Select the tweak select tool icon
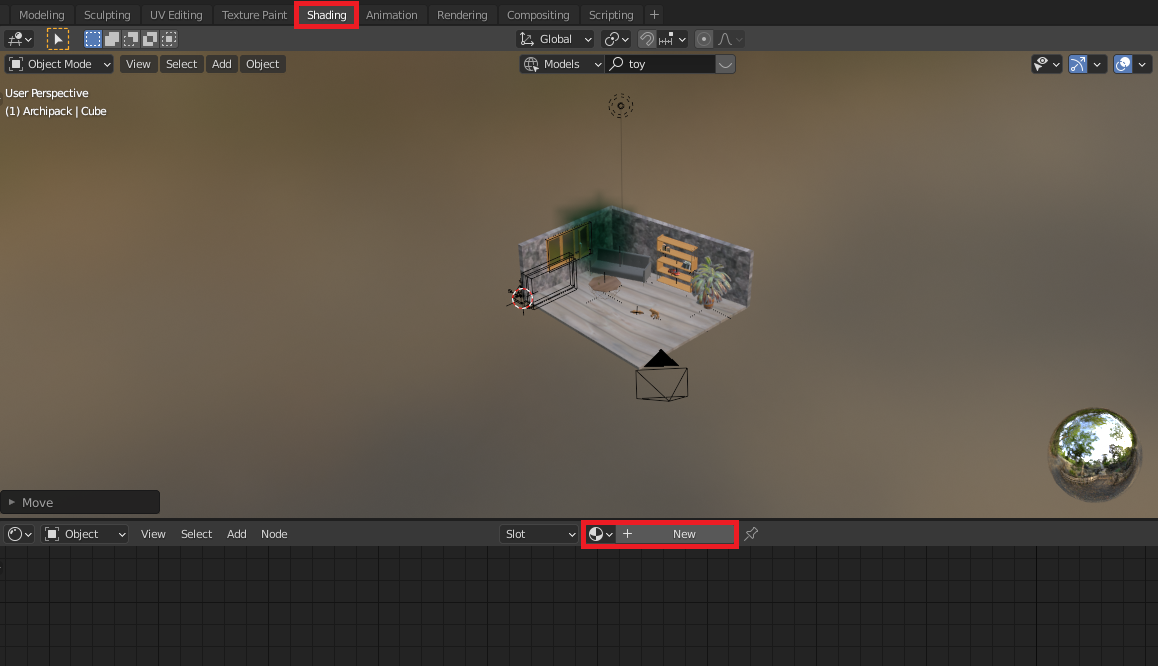This screenshot has width=1158, height=666. [x=58, y=39]
